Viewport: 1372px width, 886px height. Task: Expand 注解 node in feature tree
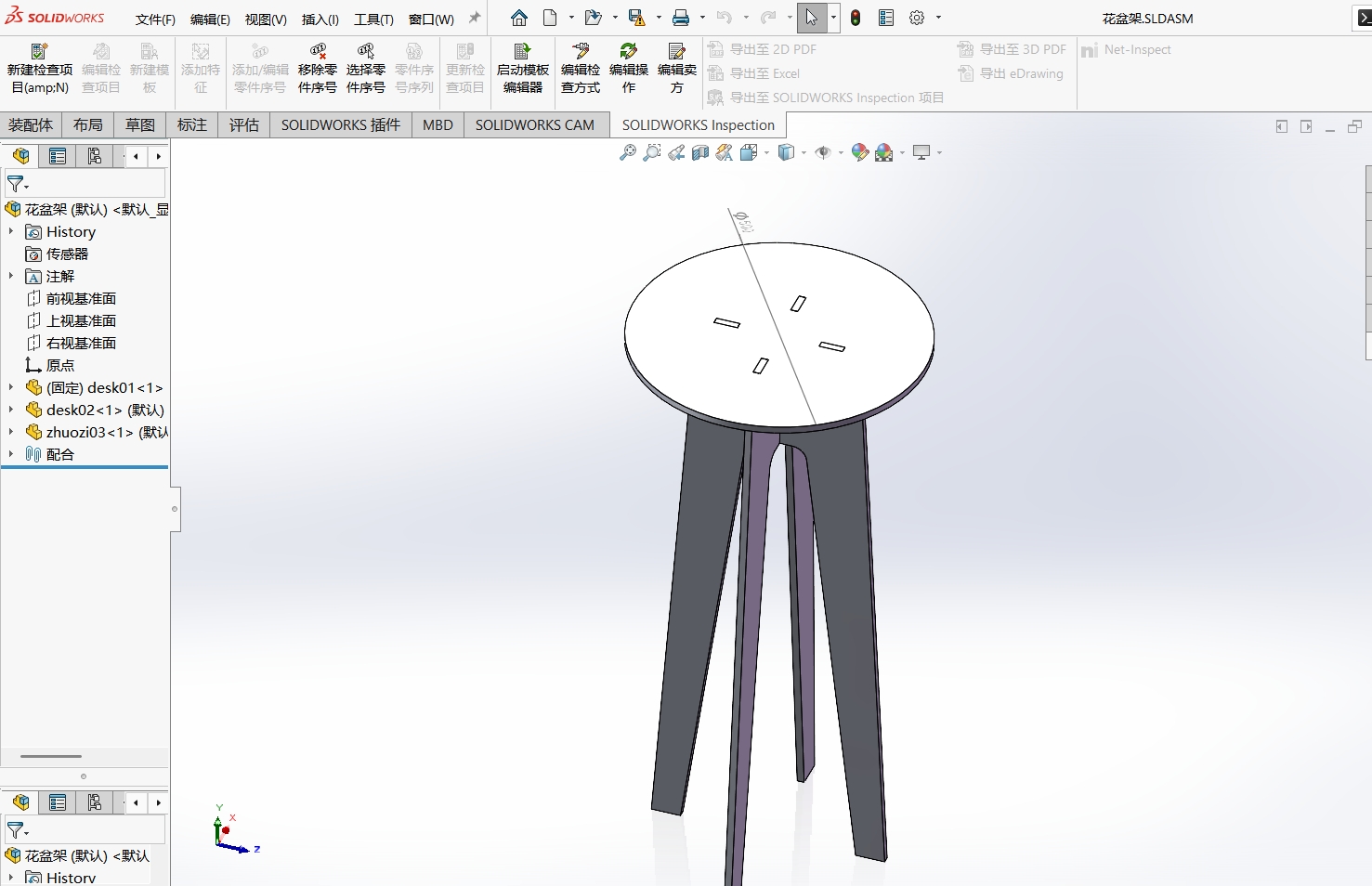point(11,276)
